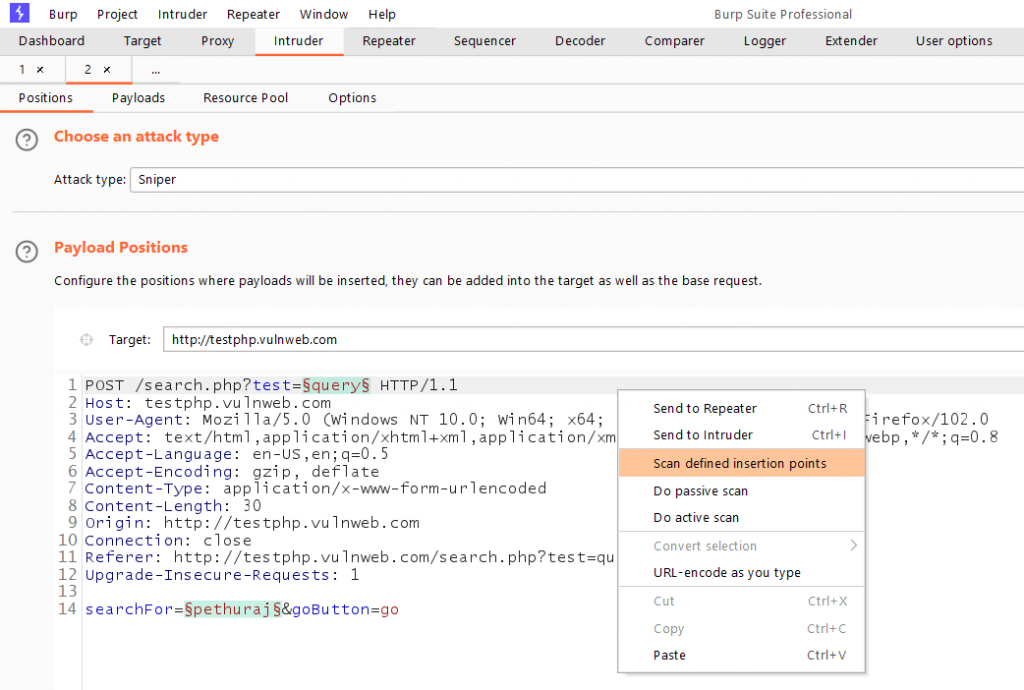Switch to the Extender tab
1024x690 pixels.
coord(851,41)
